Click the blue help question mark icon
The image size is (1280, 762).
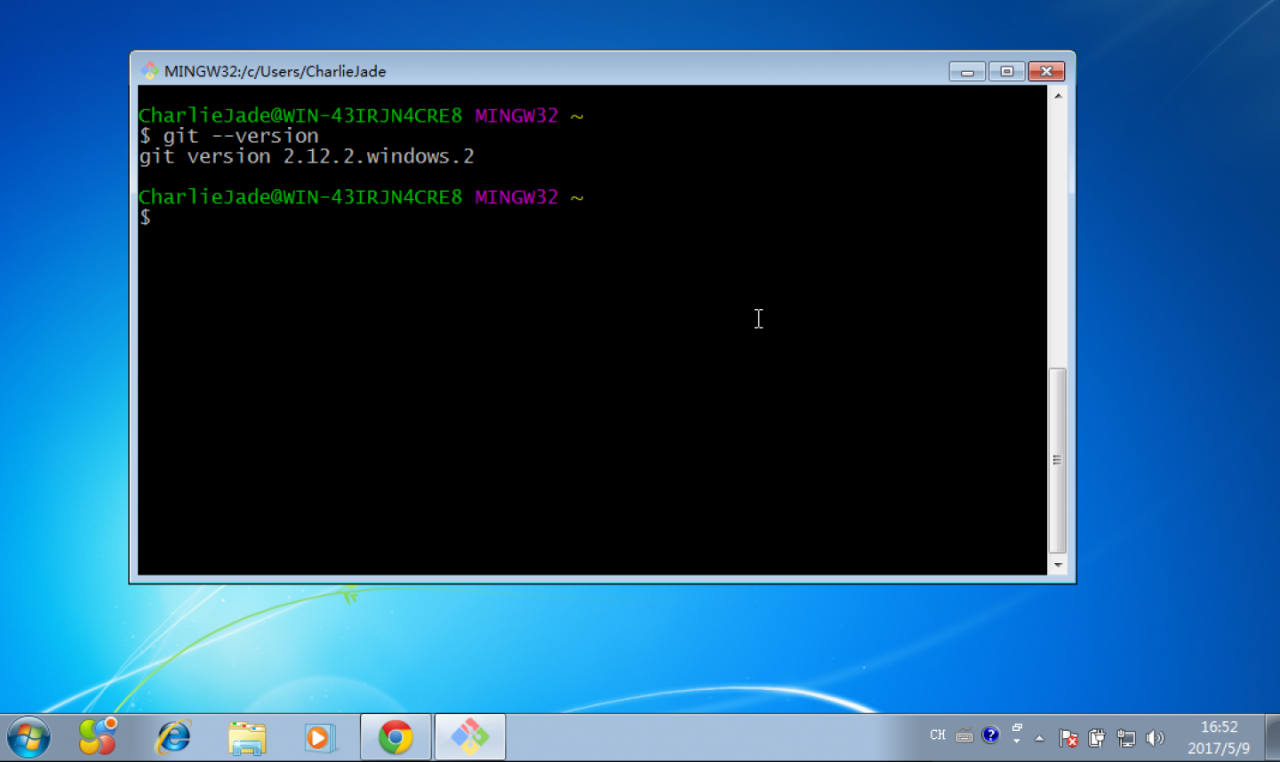990,735
